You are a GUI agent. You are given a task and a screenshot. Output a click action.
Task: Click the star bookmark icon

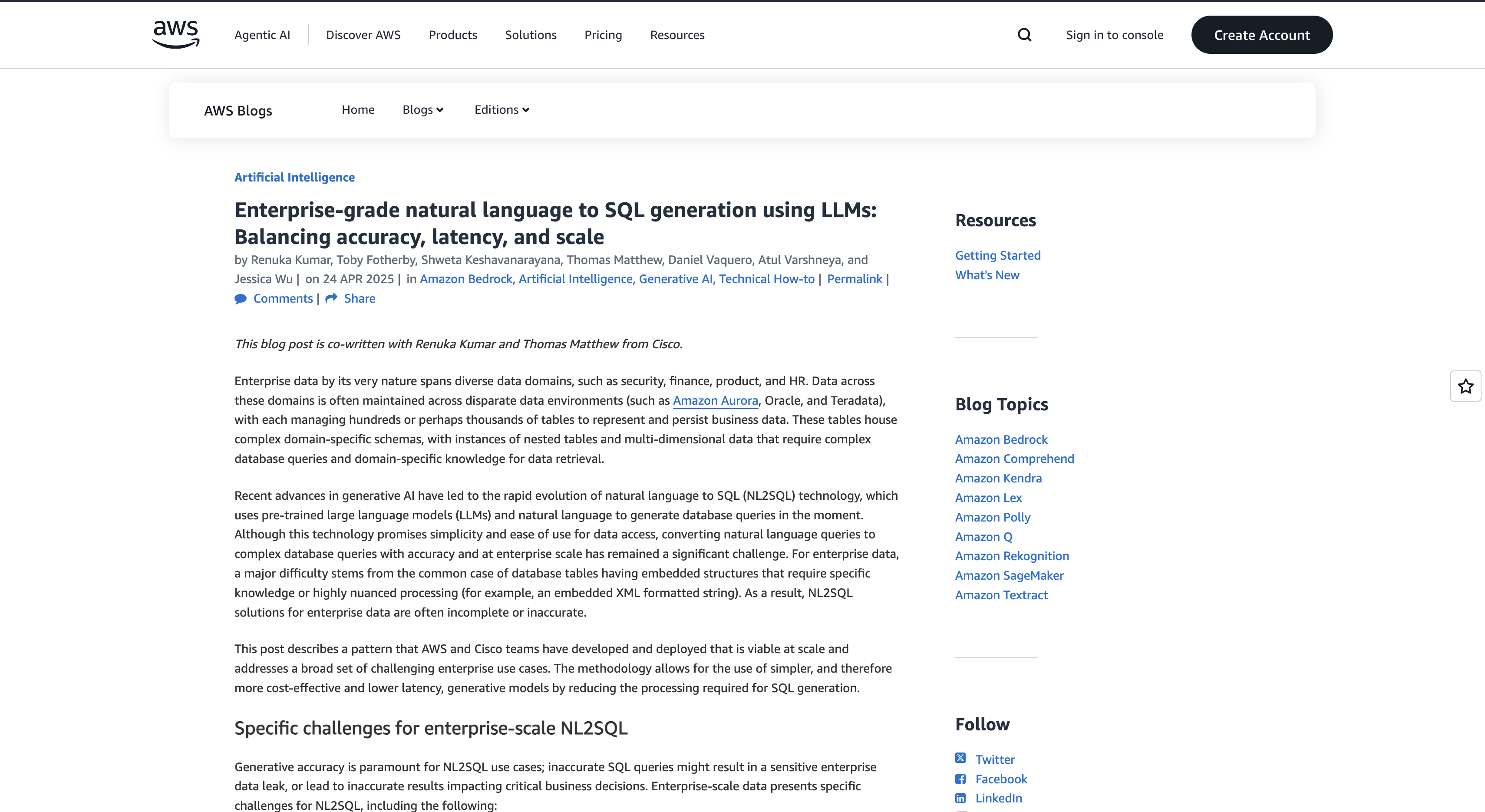(1465, 386)
